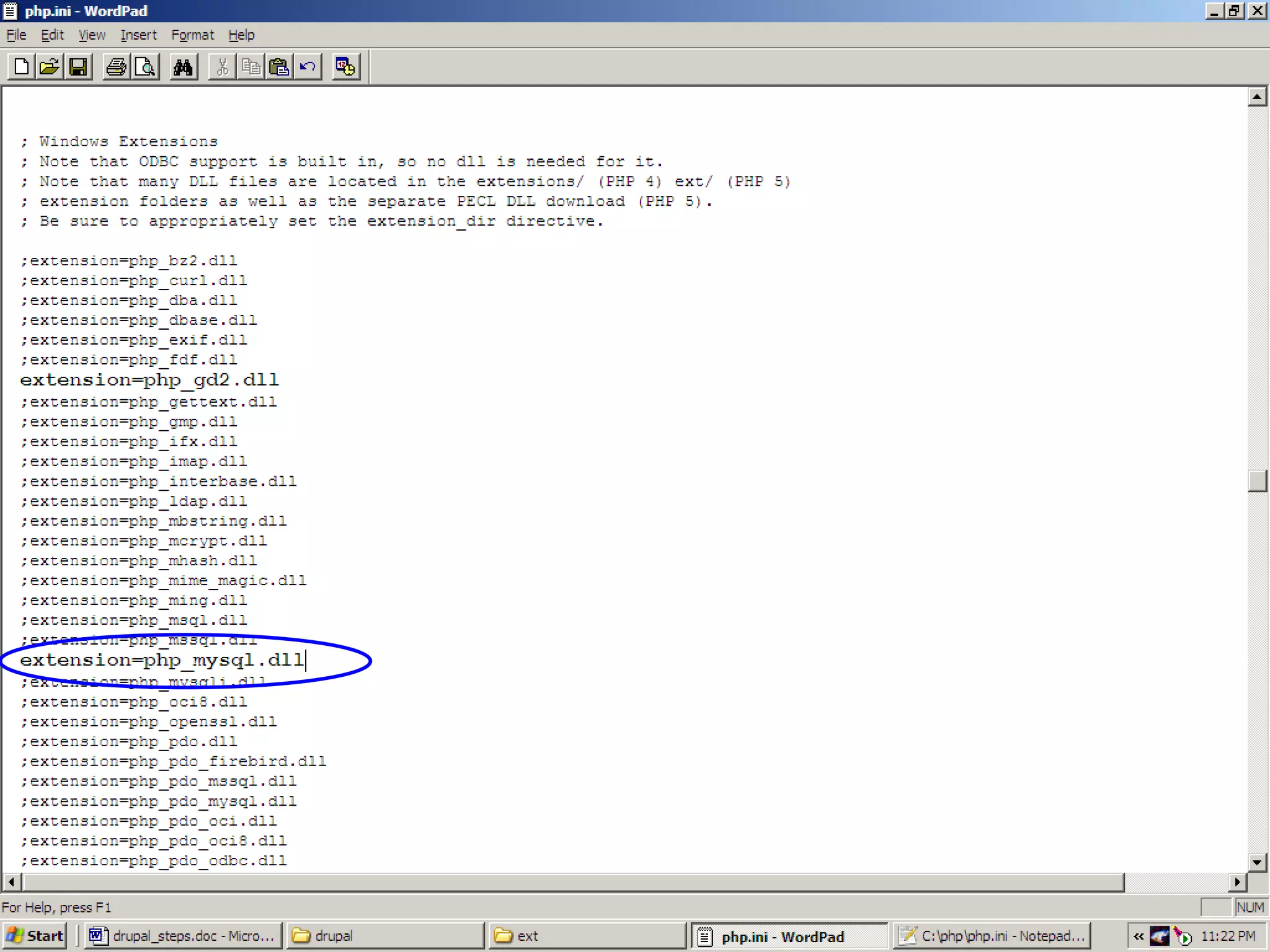Click the Print toolbar icon
Image resolution: width=1270 pixels, height=952 pixels.
(116, 67)
